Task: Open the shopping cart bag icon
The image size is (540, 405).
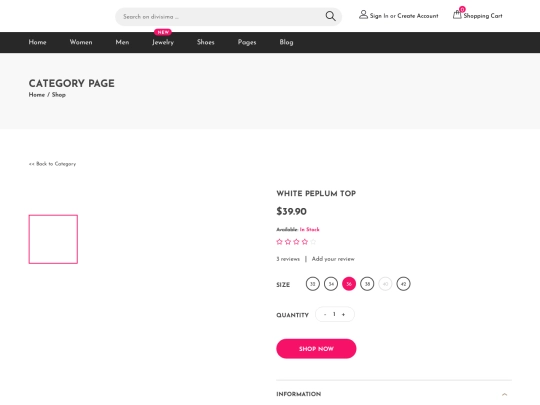Action: tap(457, 15)
